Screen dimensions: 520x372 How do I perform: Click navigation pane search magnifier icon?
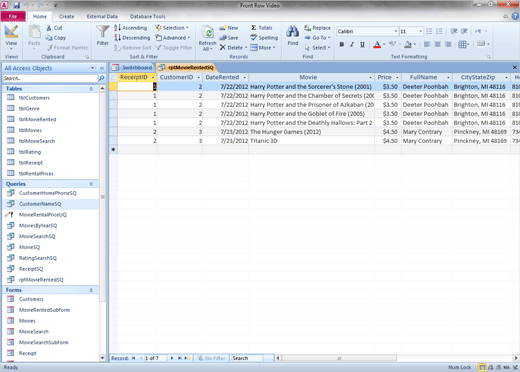[101, 78]
